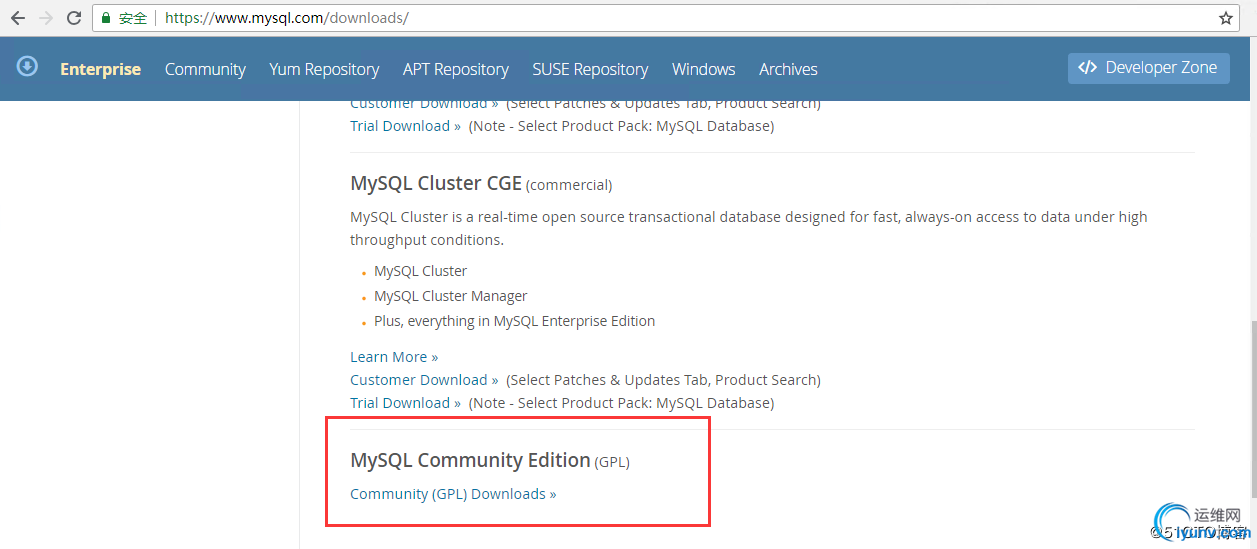Click the MySQL Cluster CGE heading
Screen dimensions: 1257x549
tap(436, 184)
